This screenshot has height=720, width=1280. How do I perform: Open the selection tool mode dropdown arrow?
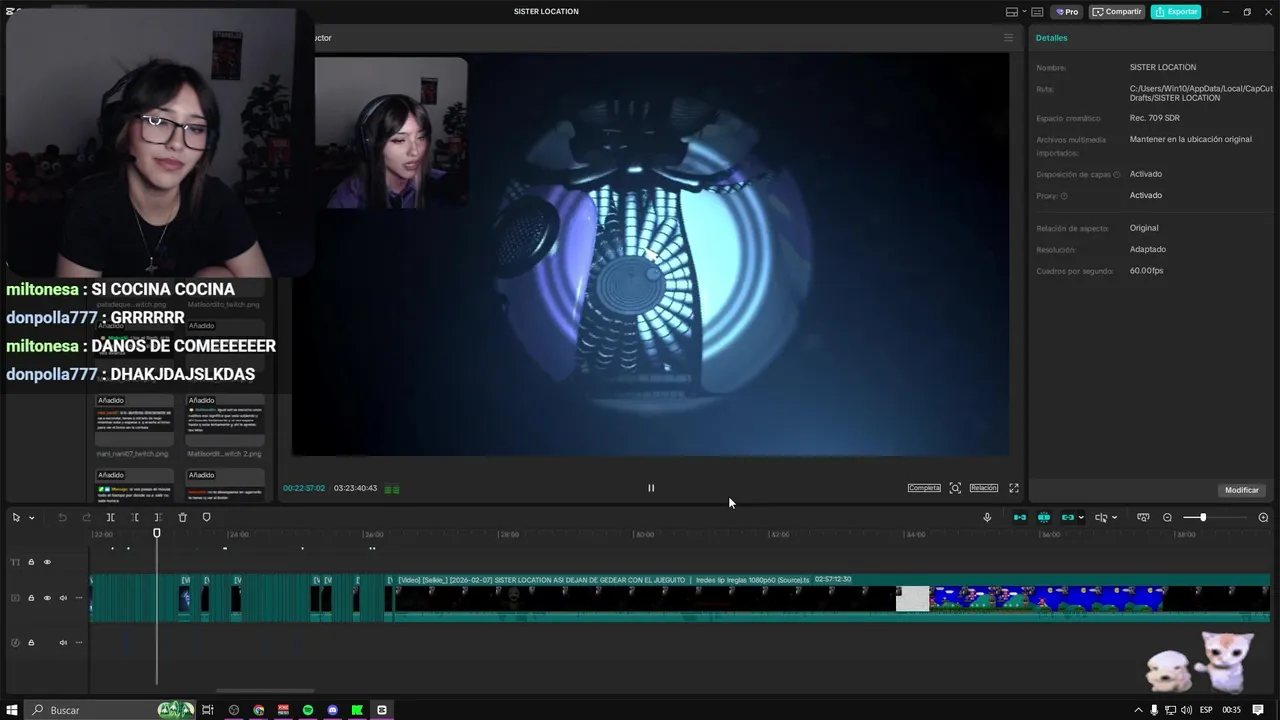tap(31, 518)
